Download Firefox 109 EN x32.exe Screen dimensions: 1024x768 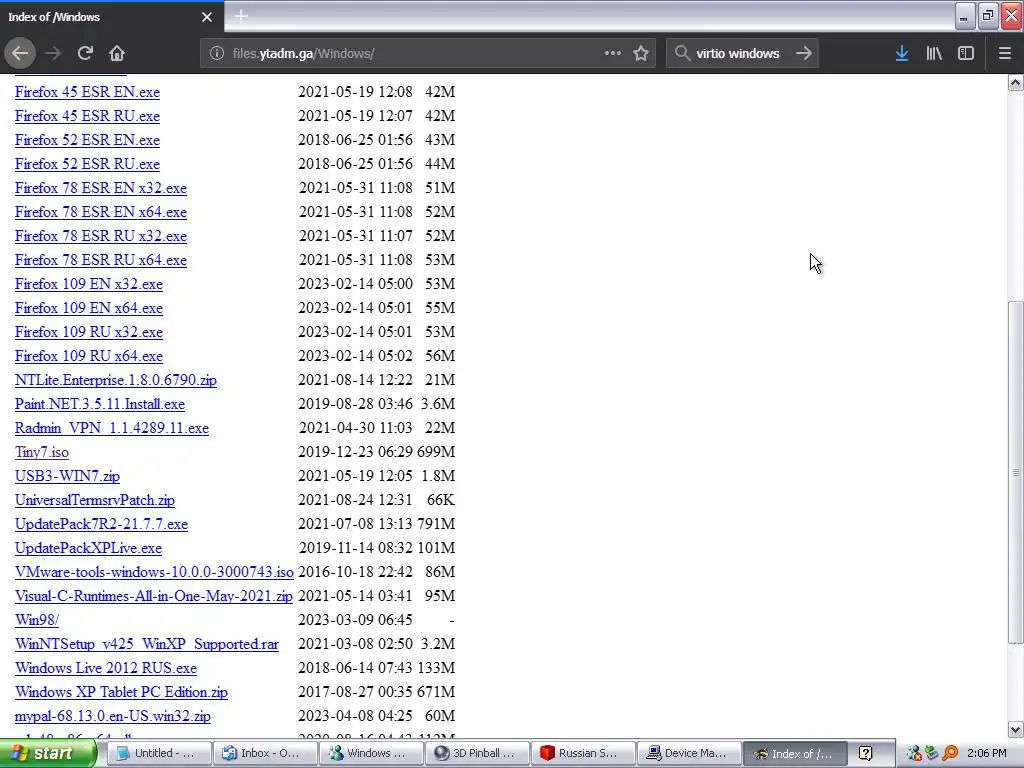tap(89, 284)
